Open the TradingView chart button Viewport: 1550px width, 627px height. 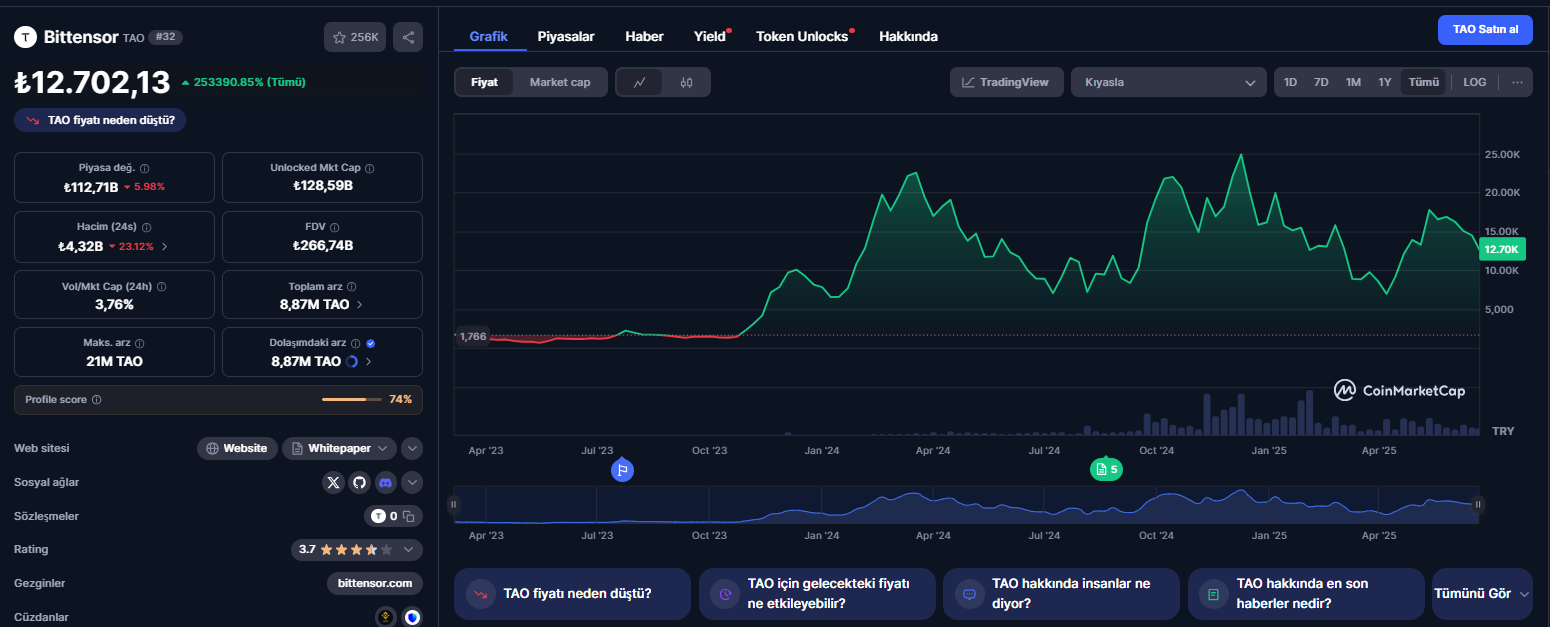(1006, 82)
